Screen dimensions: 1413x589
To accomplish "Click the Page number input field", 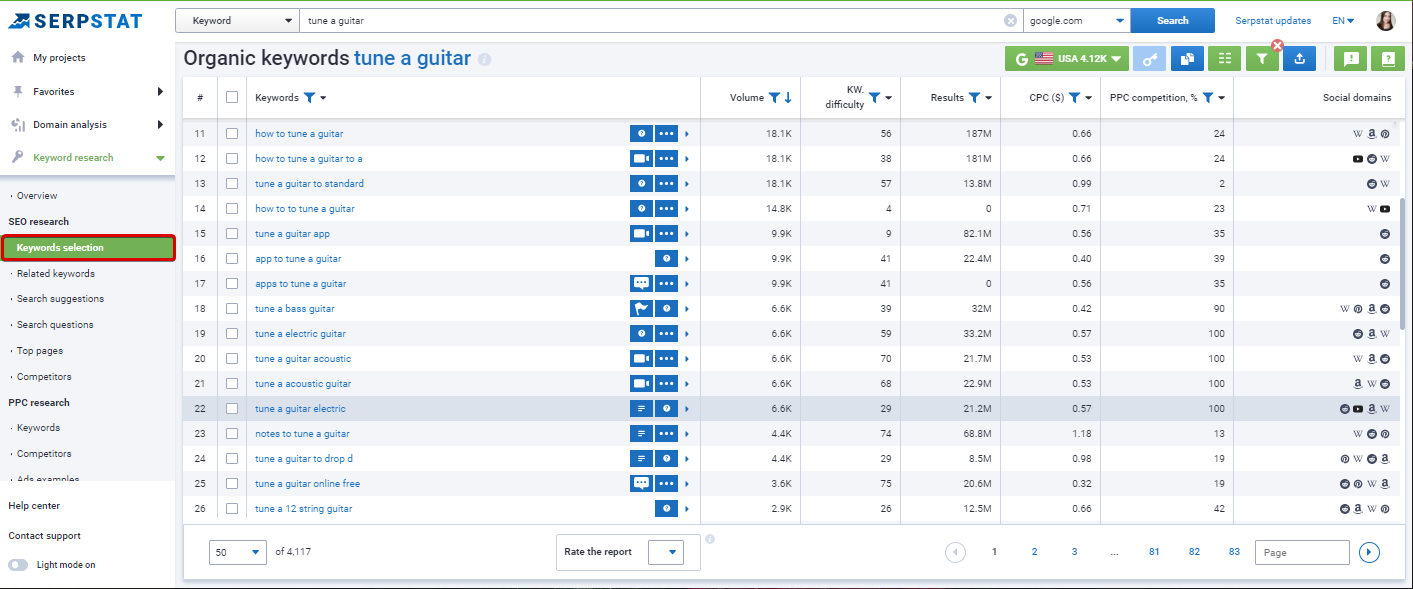I will point(1302,551).
